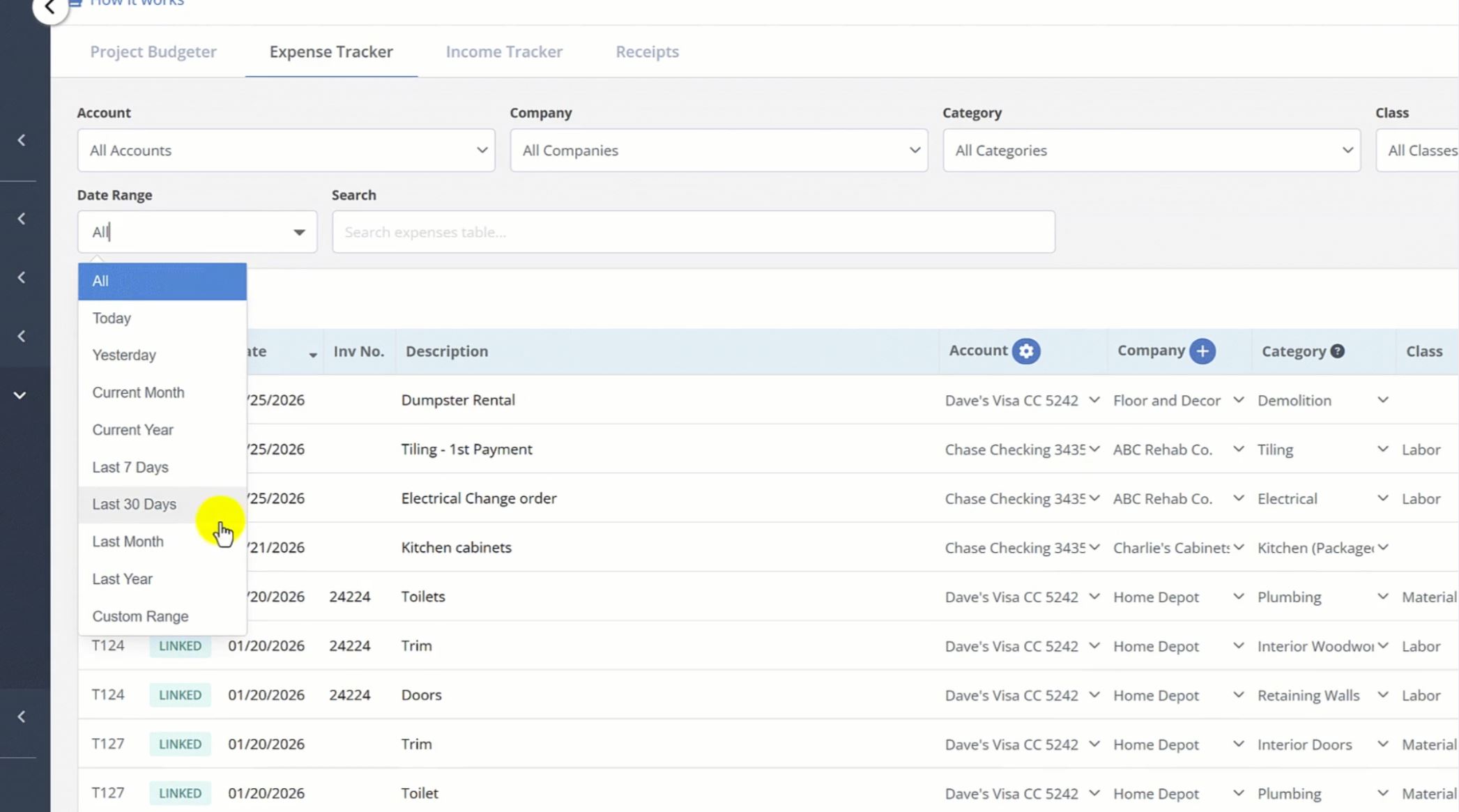The height and width of the screenshot is (812, 1459).
Task: Switch to the Income Tracker tab
Action: [503, 52]
